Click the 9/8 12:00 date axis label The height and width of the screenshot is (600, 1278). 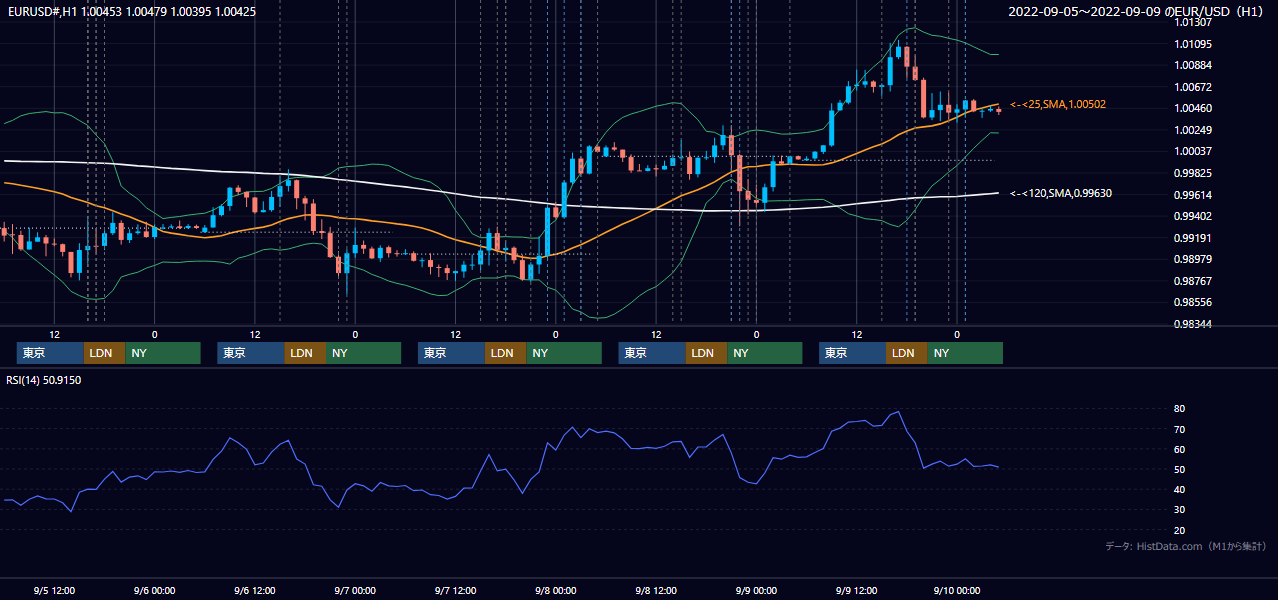coord(656,590)
